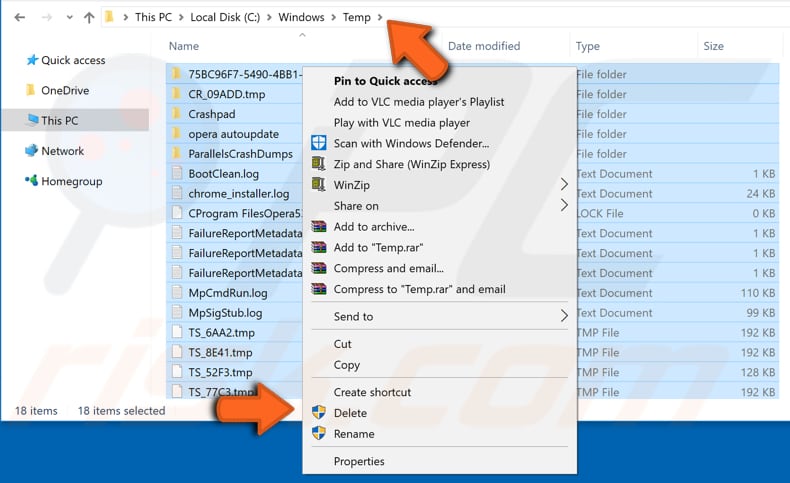The image size is (790, 483).
Task: Open Homegroup in navigation pane
Action: coord(72,181)
